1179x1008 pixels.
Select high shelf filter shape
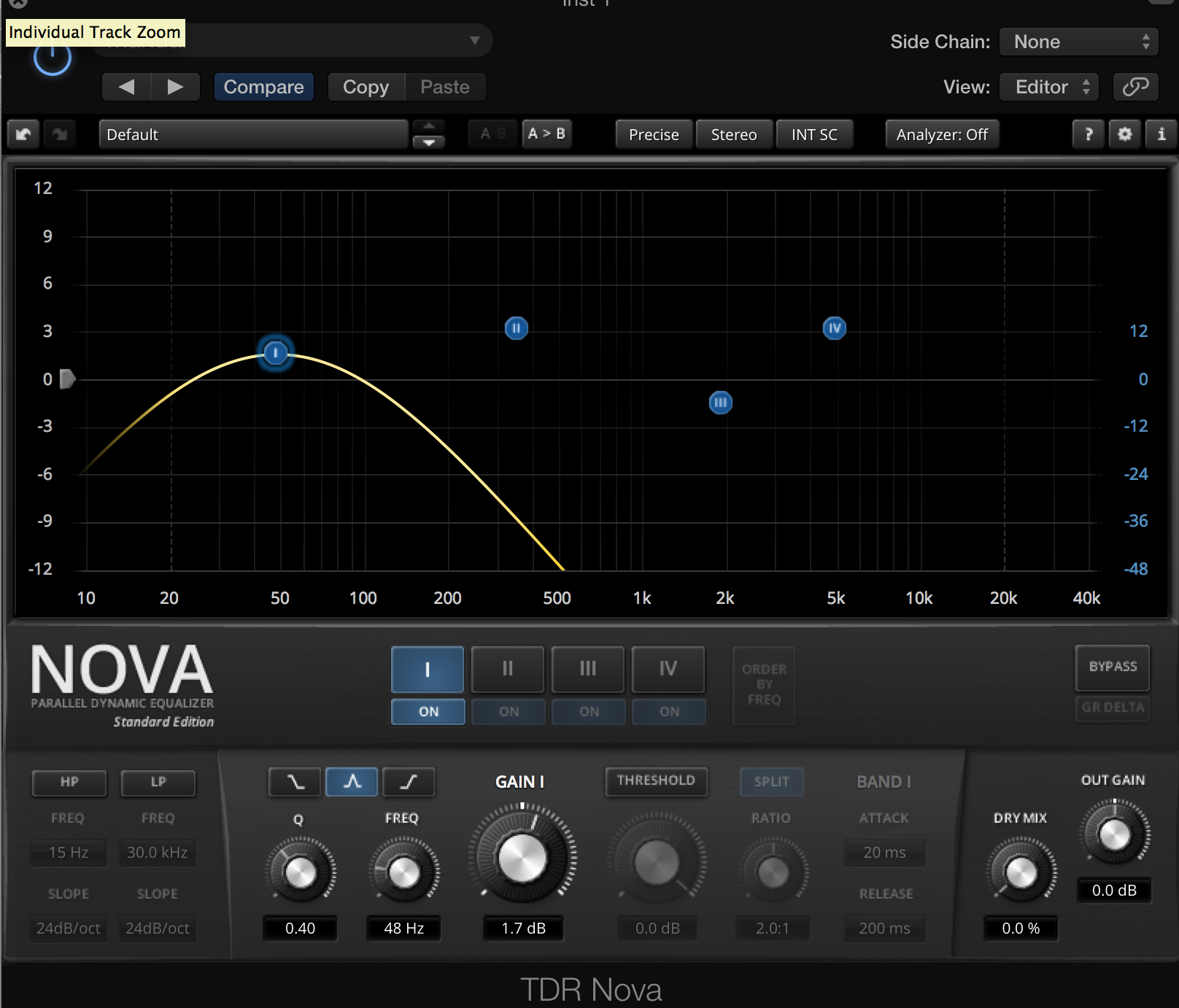409,782
